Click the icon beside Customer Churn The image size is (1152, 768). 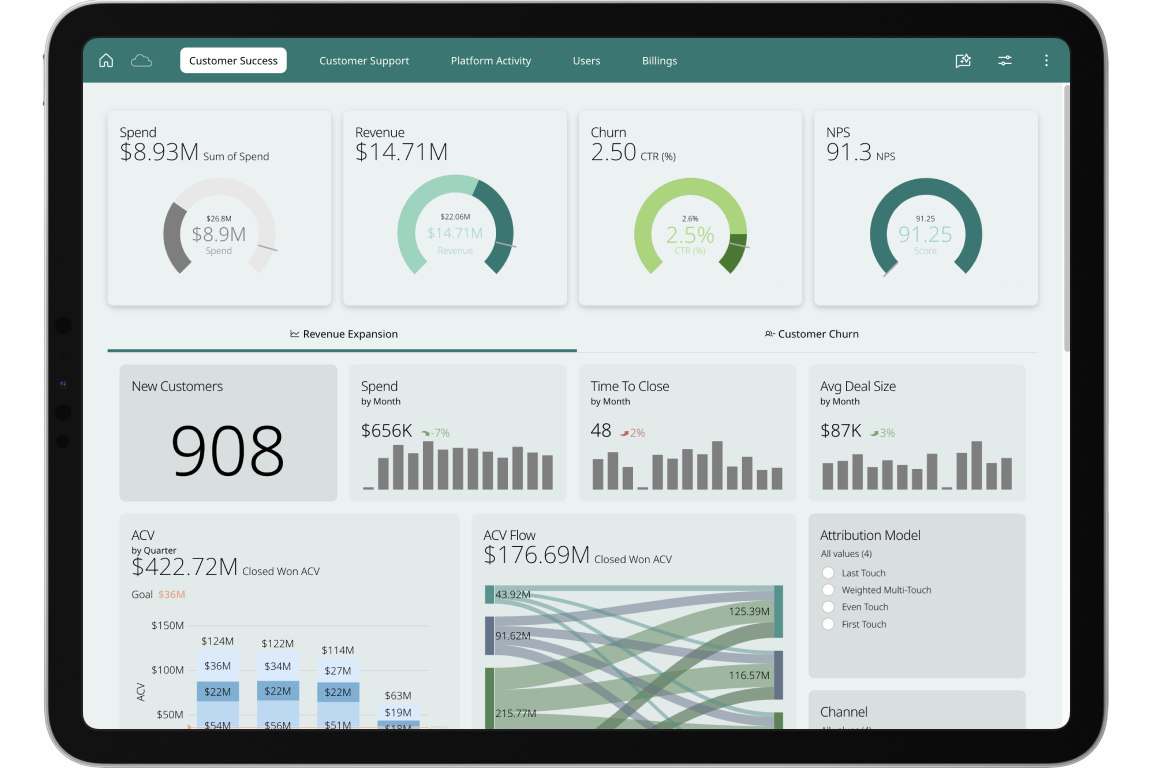click(x=770, y=334)
